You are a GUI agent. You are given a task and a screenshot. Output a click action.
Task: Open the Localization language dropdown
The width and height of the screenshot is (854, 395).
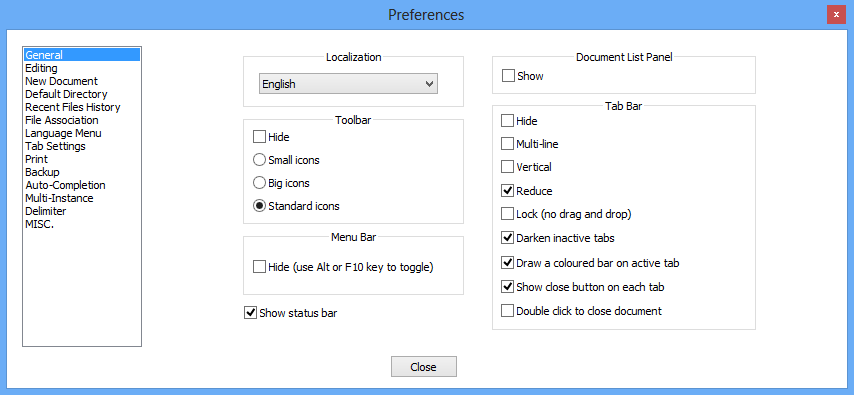tap(348, 84)
